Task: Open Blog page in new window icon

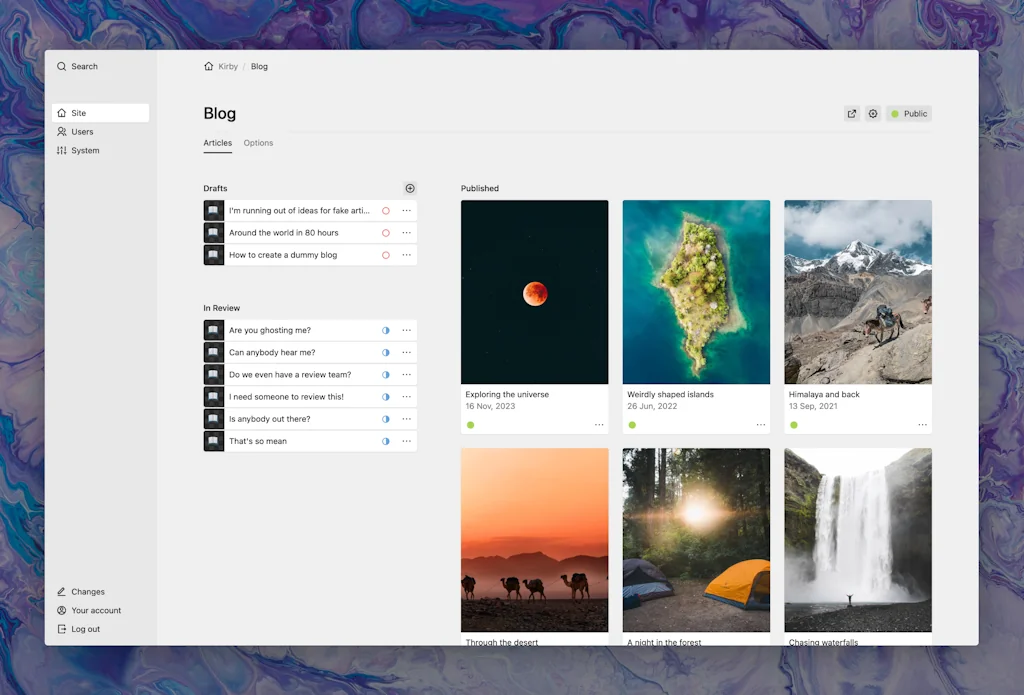Action: tap(852, 114)
